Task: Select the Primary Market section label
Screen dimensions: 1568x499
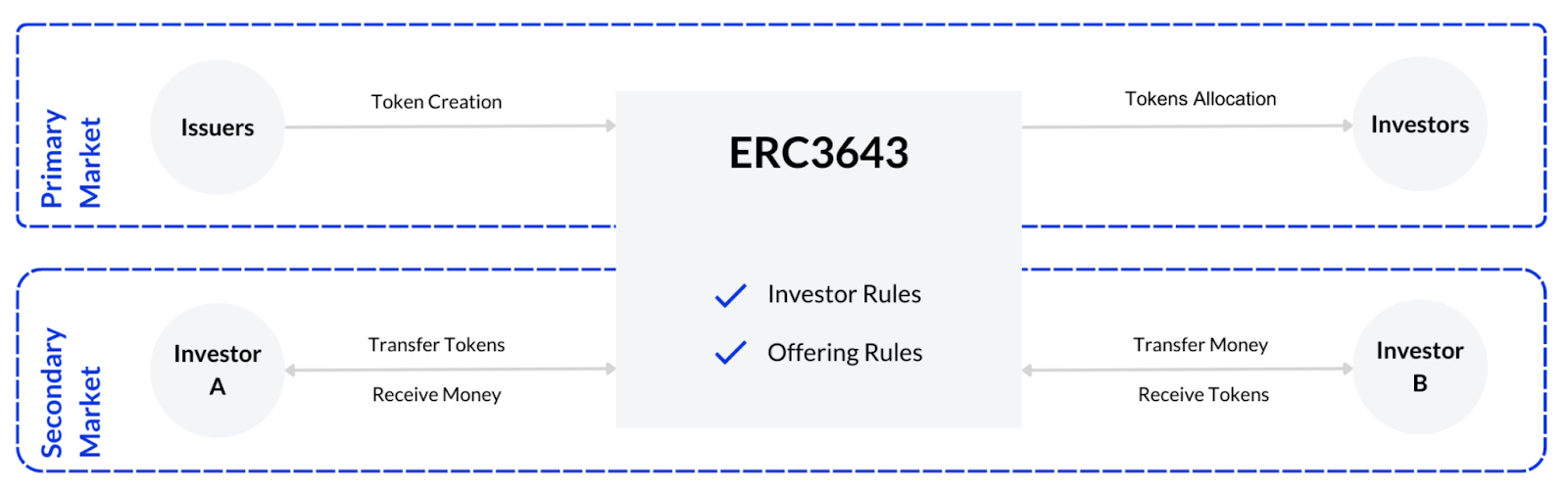Action: coord(71,159)
